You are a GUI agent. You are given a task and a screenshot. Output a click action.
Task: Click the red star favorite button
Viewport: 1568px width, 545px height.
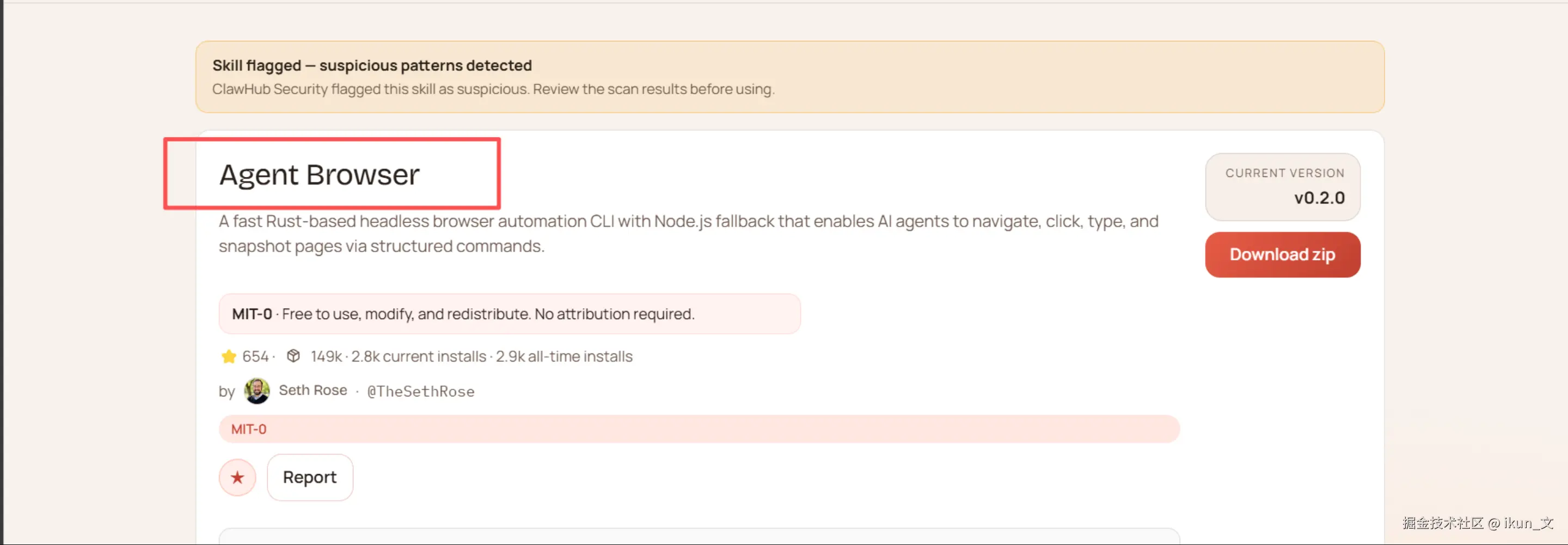237,477
